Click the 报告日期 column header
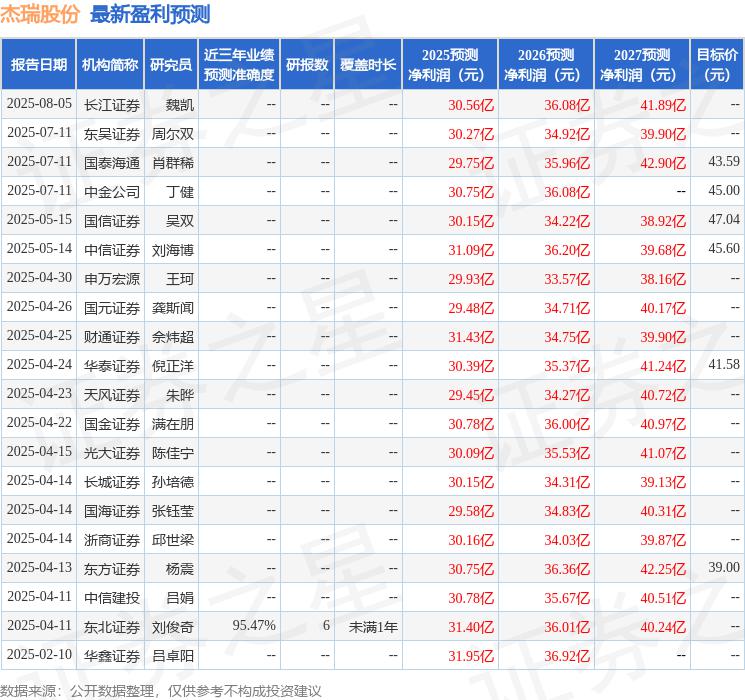The height and width of the screenshot is (700, 745). click(38, 65)
